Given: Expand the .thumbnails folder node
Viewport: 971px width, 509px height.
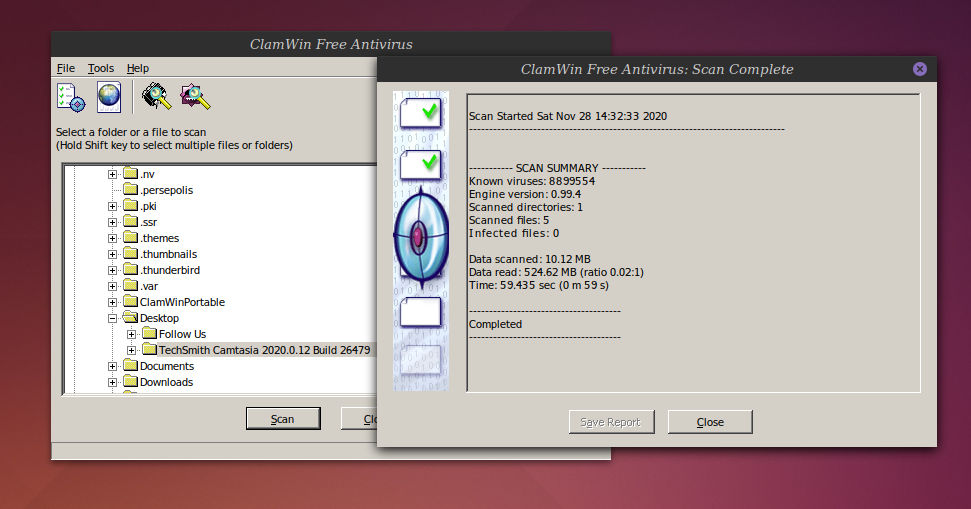Looking at the screenshot, I should (x=112, y=255).
